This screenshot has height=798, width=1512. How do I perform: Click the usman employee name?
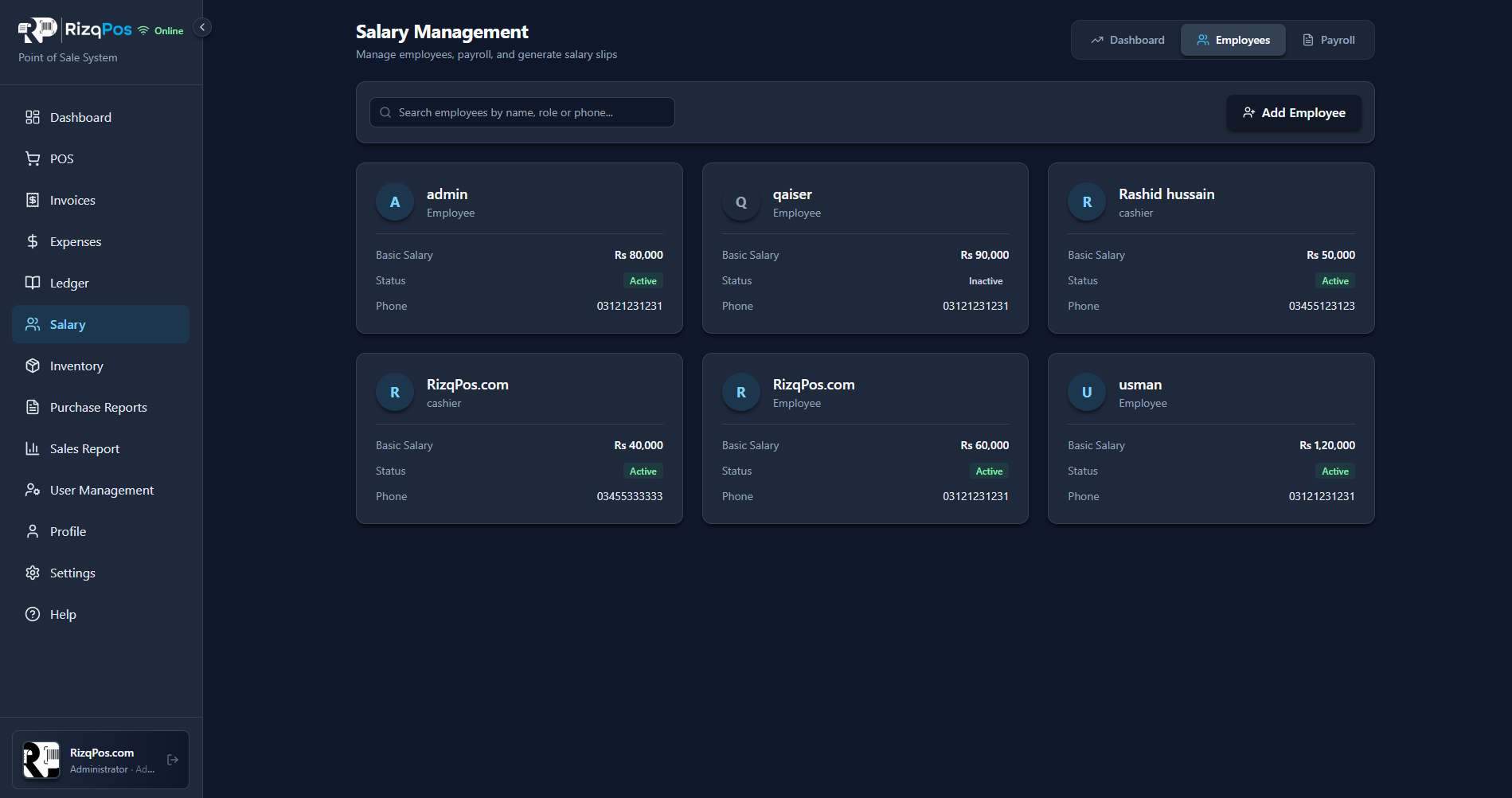point(1140,385)
